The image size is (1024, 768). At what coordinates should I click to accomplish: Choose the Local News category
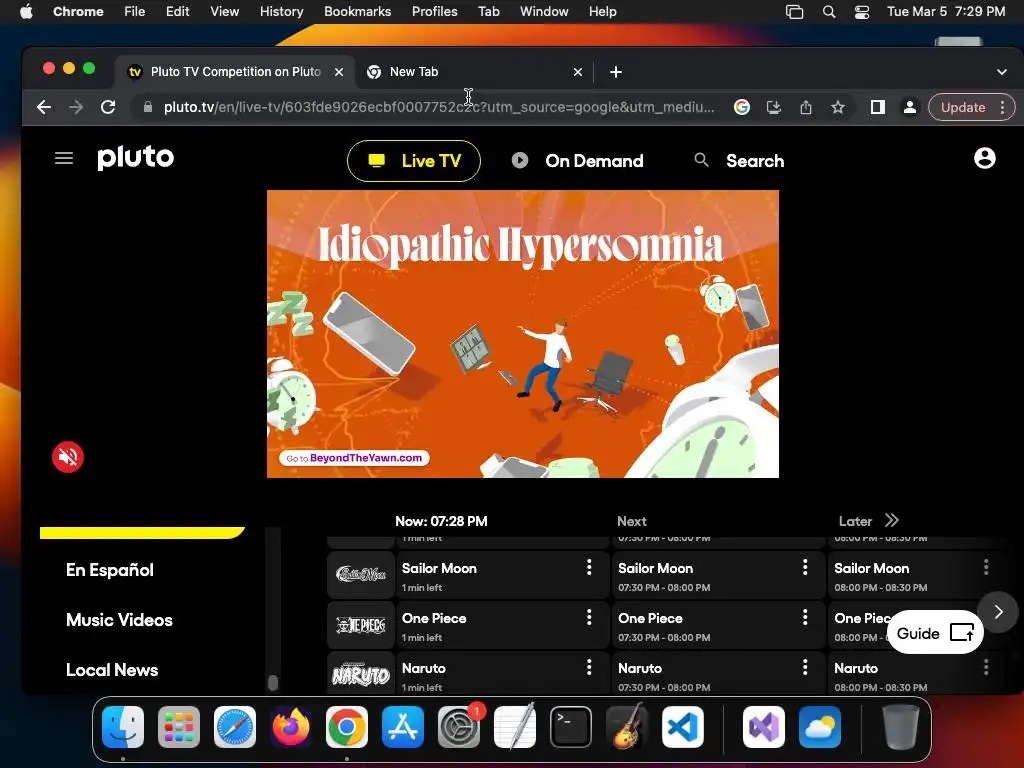tap(112, 670)
